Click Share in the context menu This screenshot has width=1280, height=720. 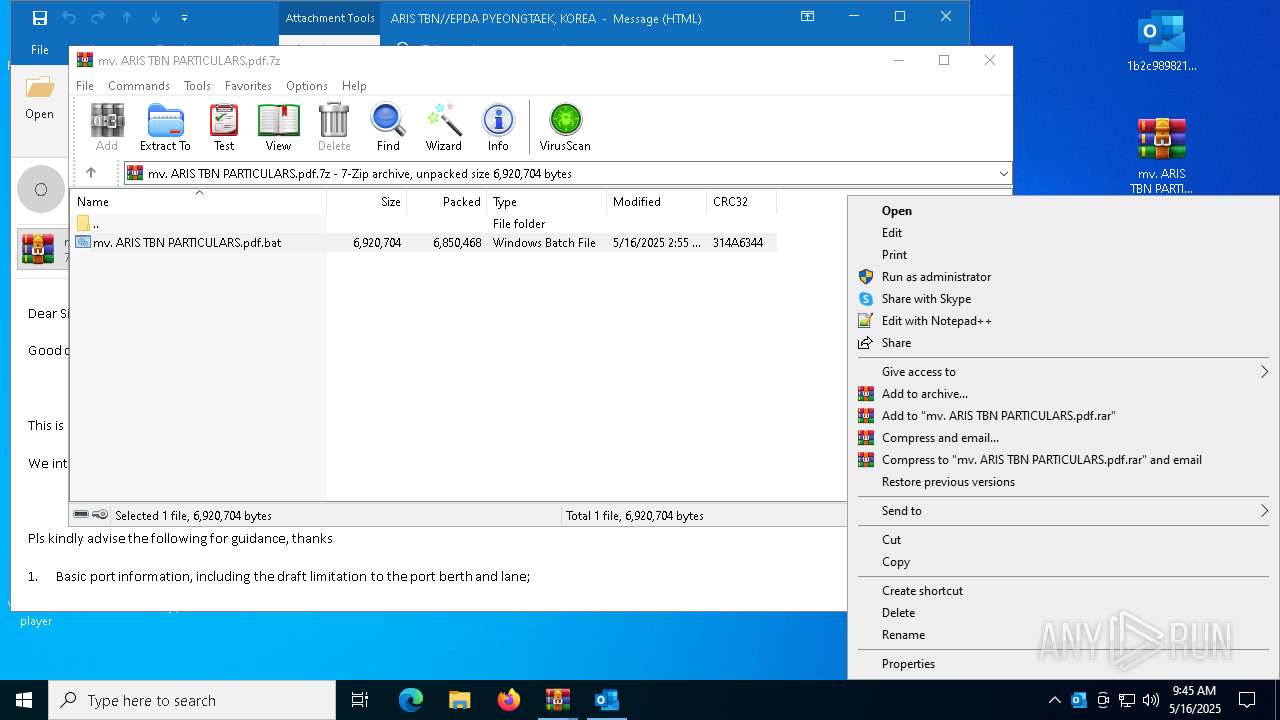1063,342
